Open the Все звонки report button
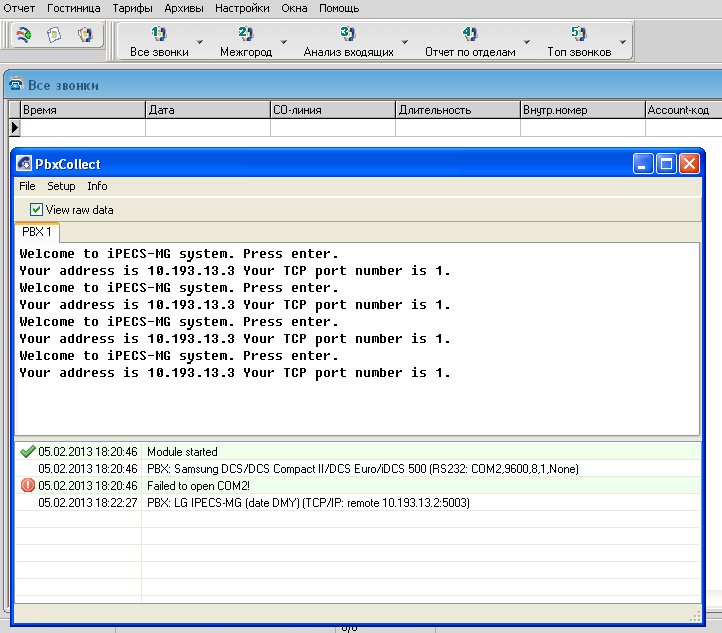This screenshot has width=722, height=633. [159, 41]
